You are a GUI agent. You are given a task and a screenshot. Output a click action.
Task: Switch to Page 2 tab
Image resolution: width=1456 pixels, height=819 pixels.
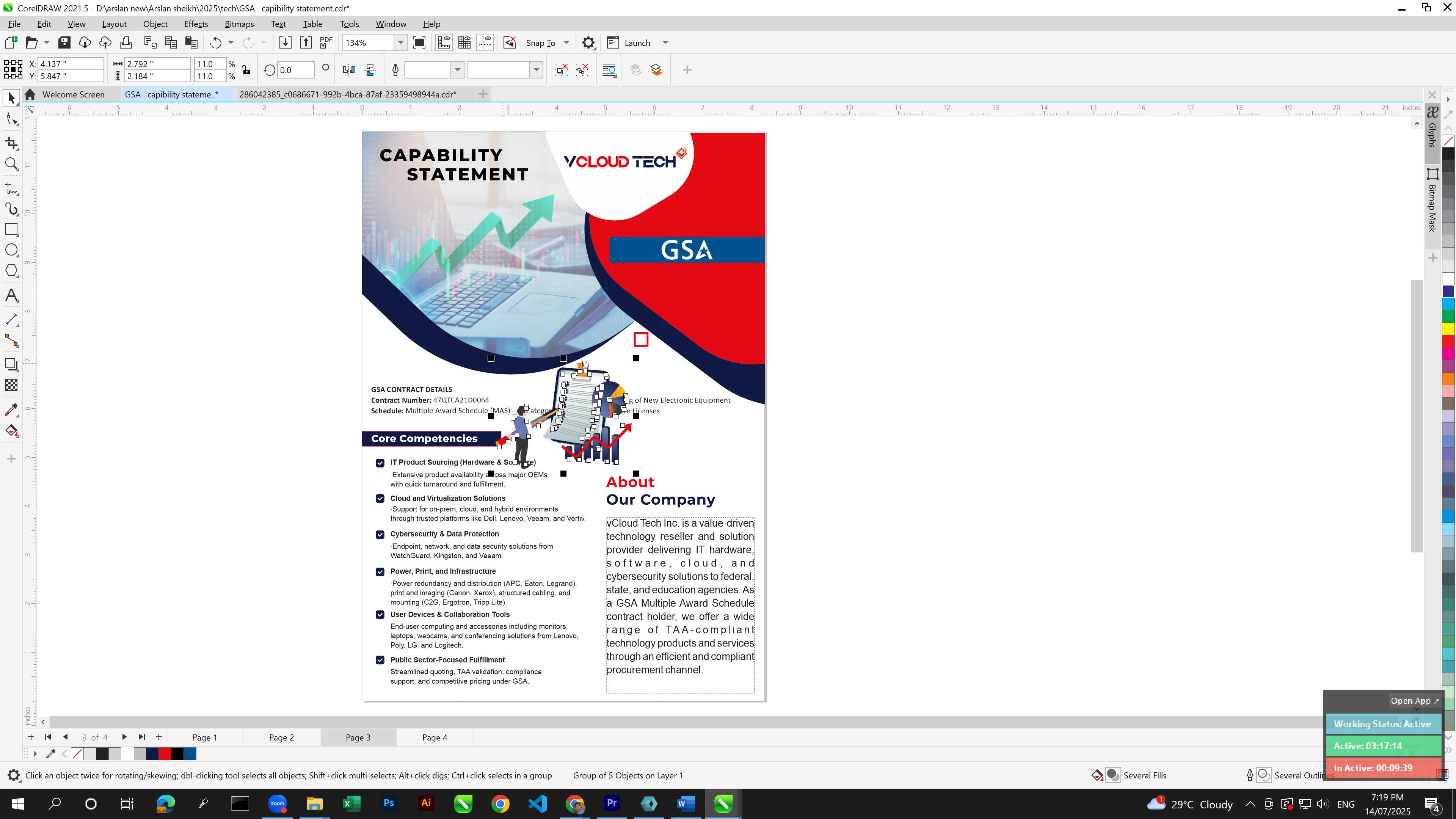(281, 737)
